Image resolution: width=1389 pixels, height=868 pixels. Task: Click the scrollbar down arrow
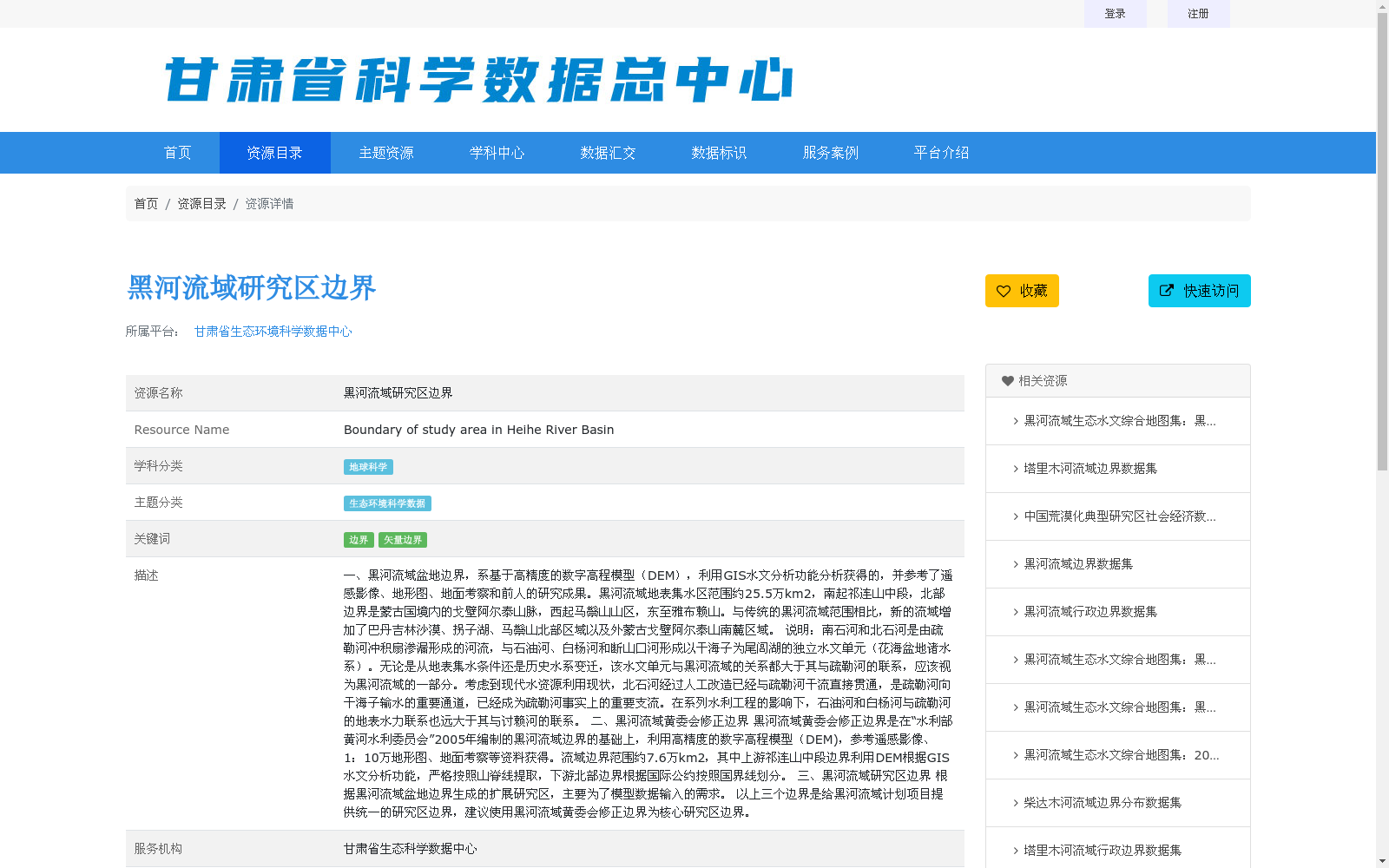pyautogui.click(x=1382, y=861)
